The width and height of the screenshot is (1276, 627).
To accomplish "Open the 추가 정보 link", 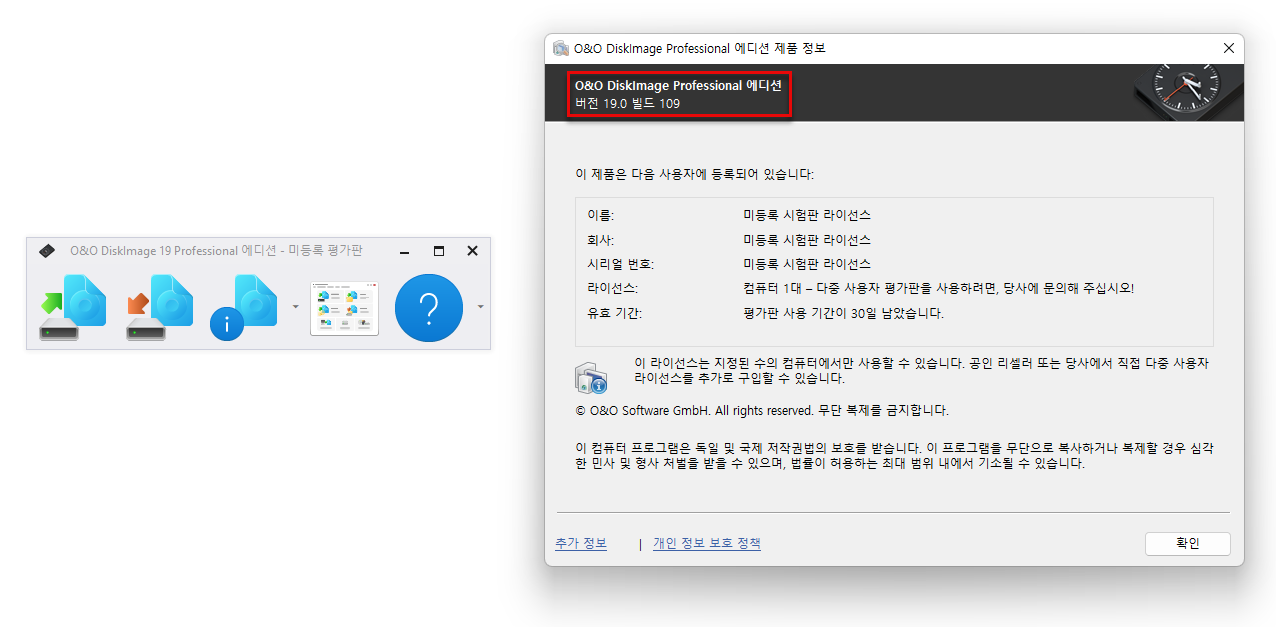I will [581, 543].
